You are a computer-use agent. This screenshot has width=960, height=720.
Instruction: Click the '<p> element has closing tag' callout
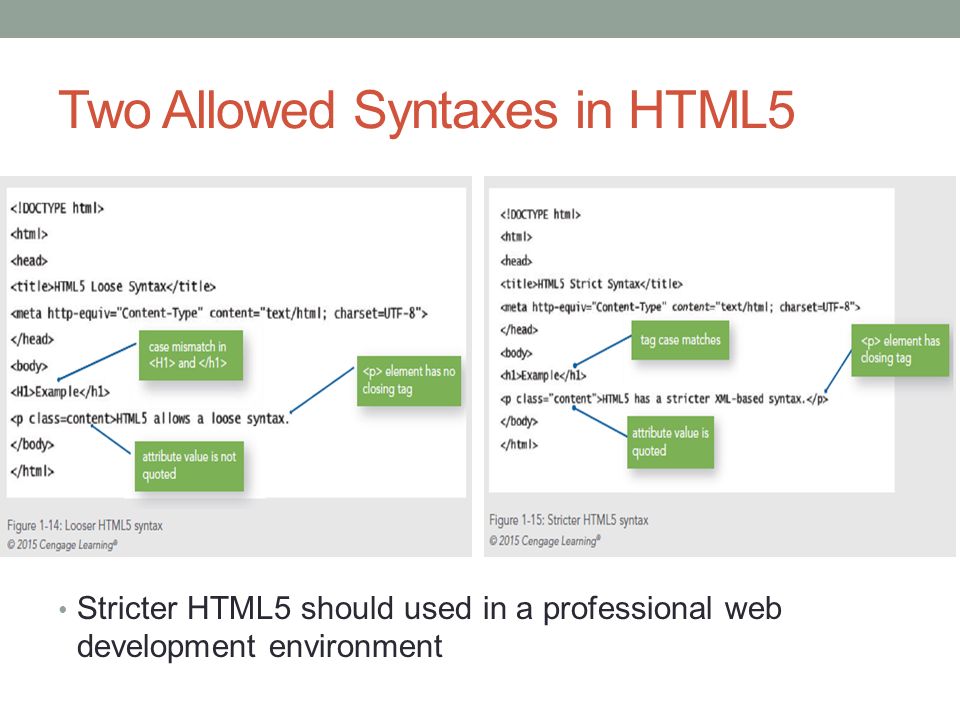point(900,350)
